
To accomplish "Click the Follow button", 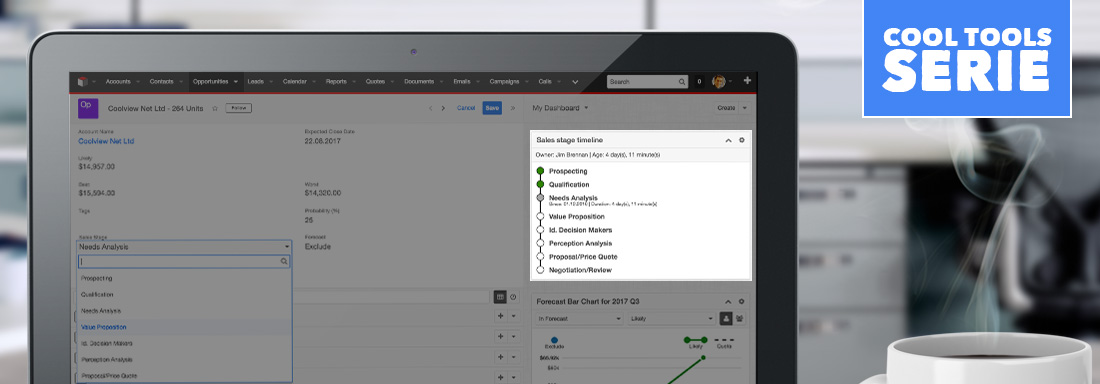I will tap(239, 108).
